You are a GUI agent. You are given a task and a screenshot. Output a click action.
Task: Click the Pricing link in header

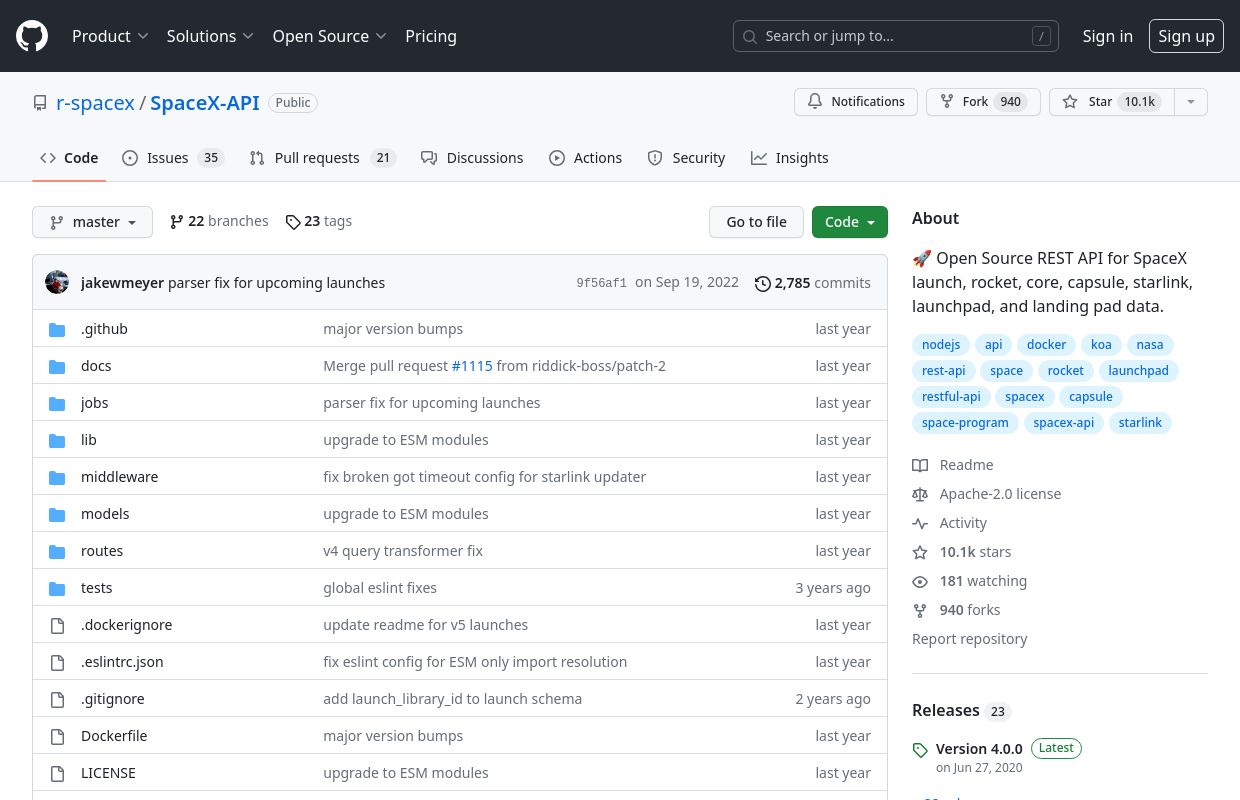pos(431,36)
